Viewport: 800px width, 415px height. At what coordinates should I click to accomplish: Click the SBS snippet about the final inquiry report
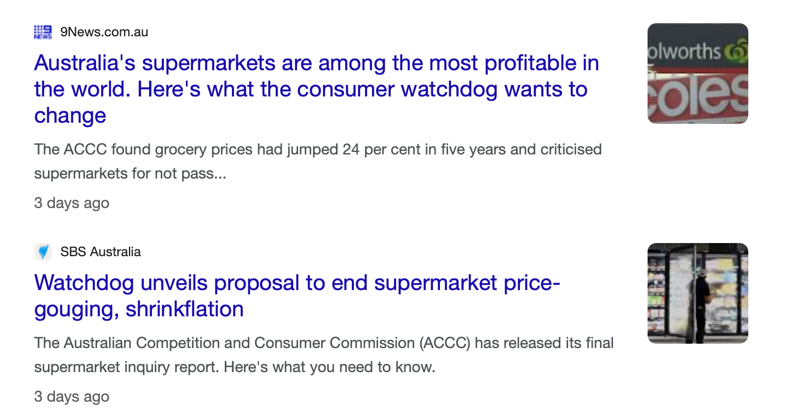pyautogui.click(x=323, y=354)
